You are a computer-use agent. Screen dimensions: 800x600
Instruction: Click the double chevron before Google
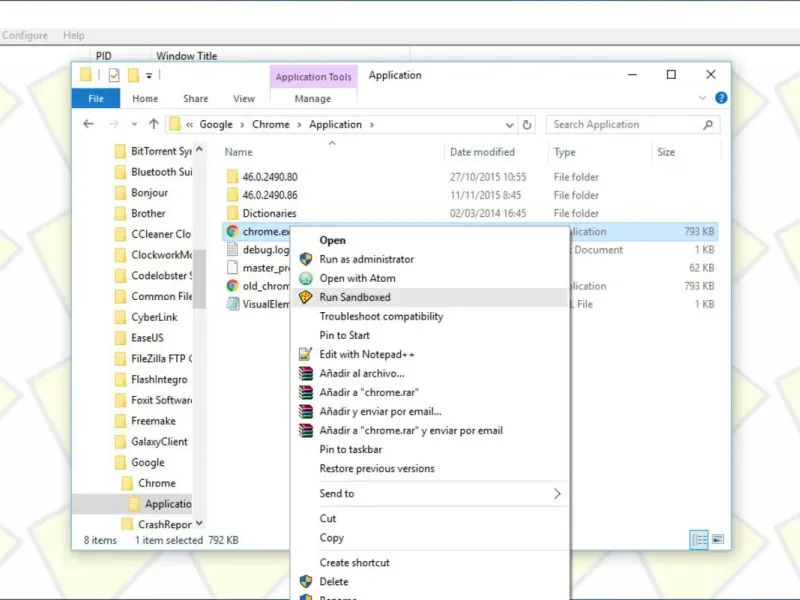point(189,125)
